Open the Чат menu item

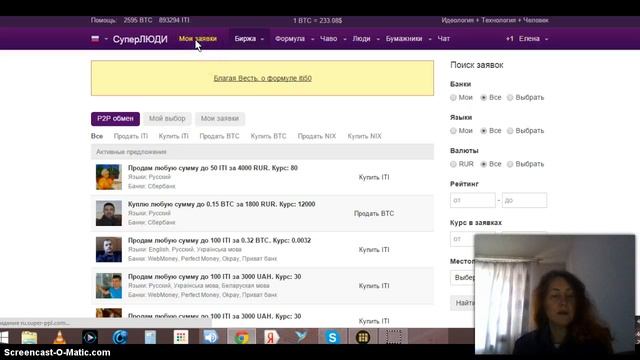[444, 39]
